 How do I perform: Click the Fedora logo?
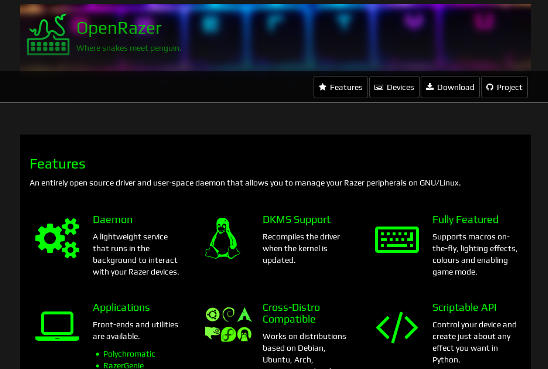(x=228, y=334)
